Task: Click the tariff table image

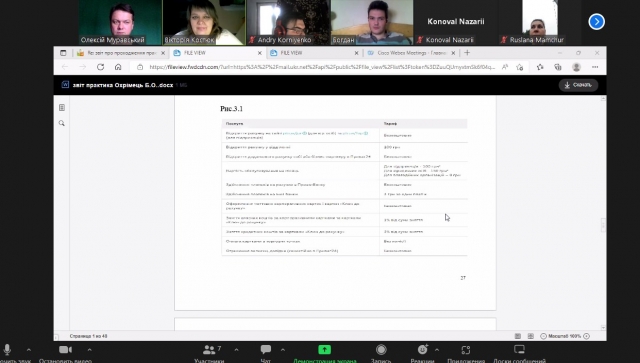Action: click(x=344, y=187)
